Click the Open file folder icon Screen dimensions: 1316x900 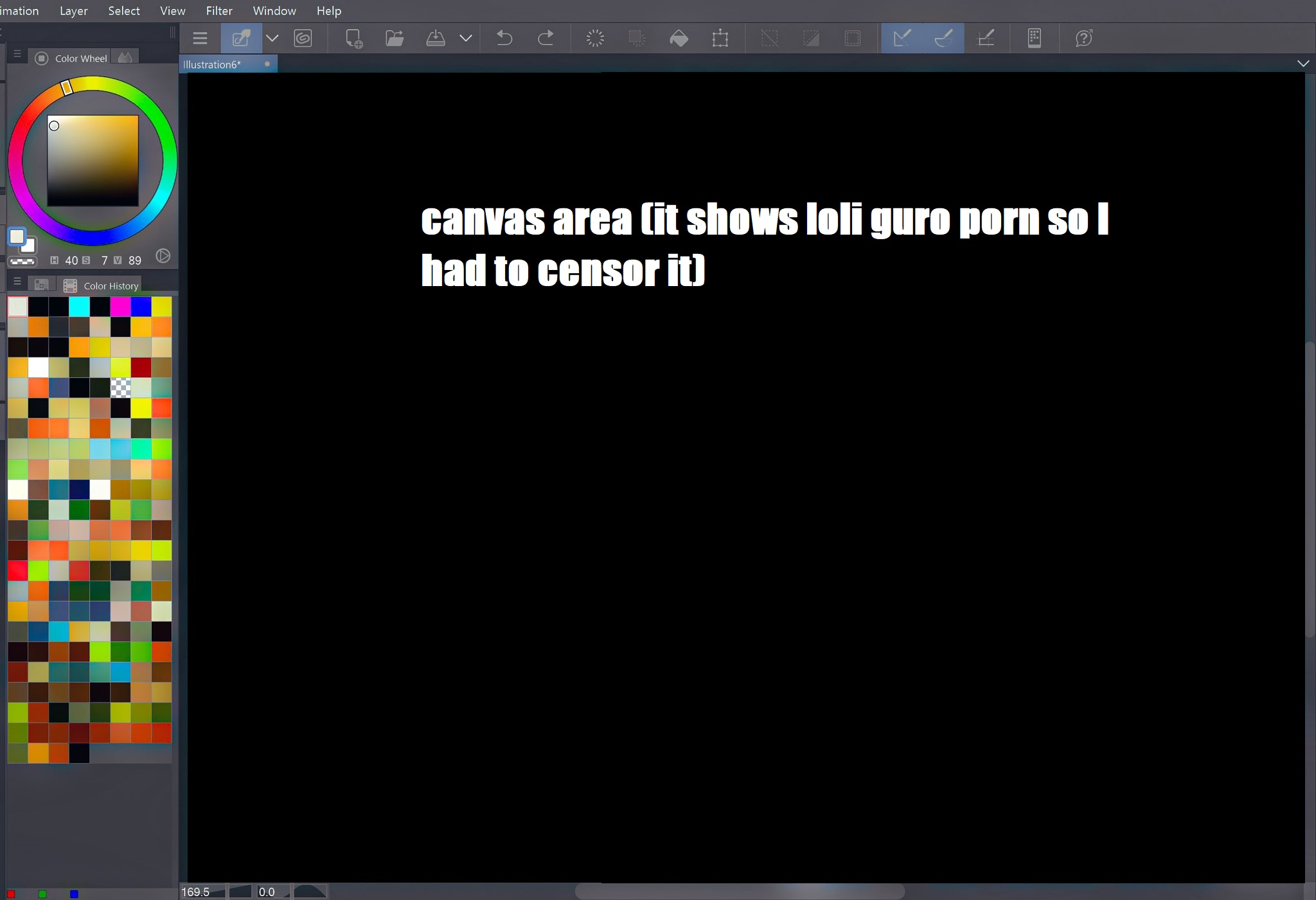(395, 39)
